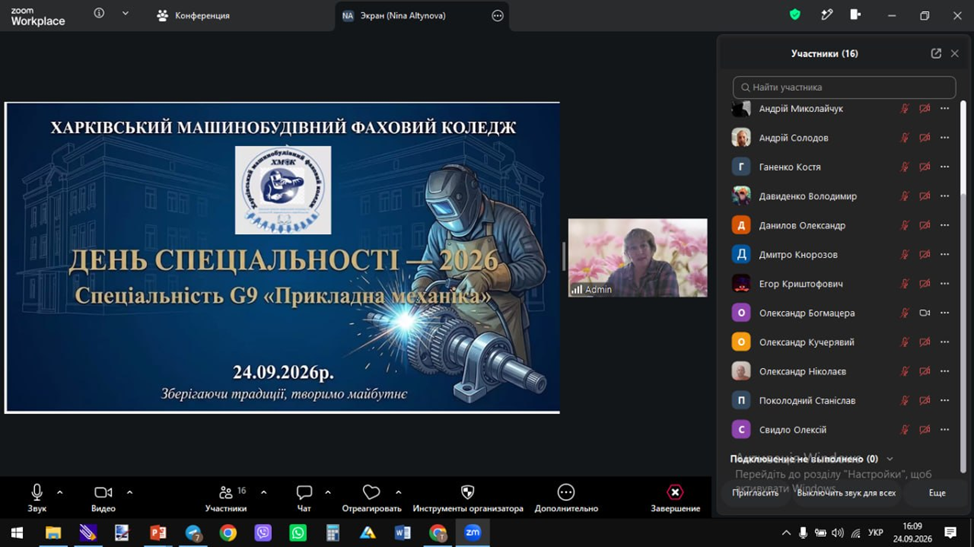This screenshot has width=974, height=547.
Task: Toggle mute for Давиденко Володимир
Action: pos(904,196)
